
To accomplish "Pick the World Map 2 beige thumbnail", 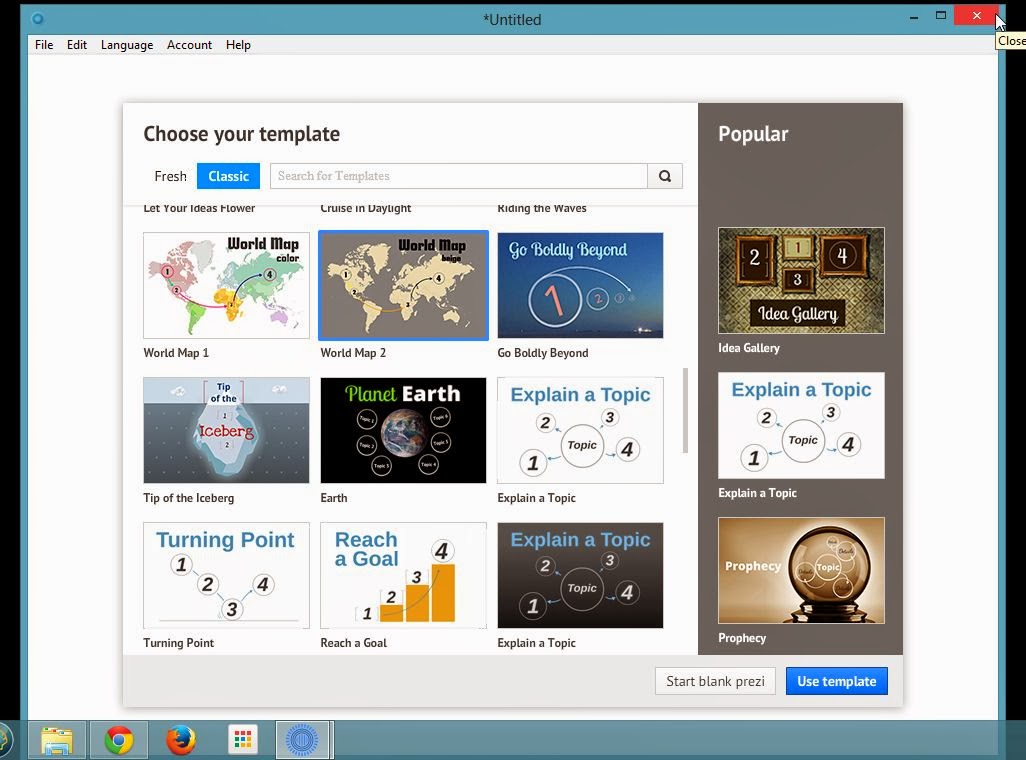I will point(404,285).
